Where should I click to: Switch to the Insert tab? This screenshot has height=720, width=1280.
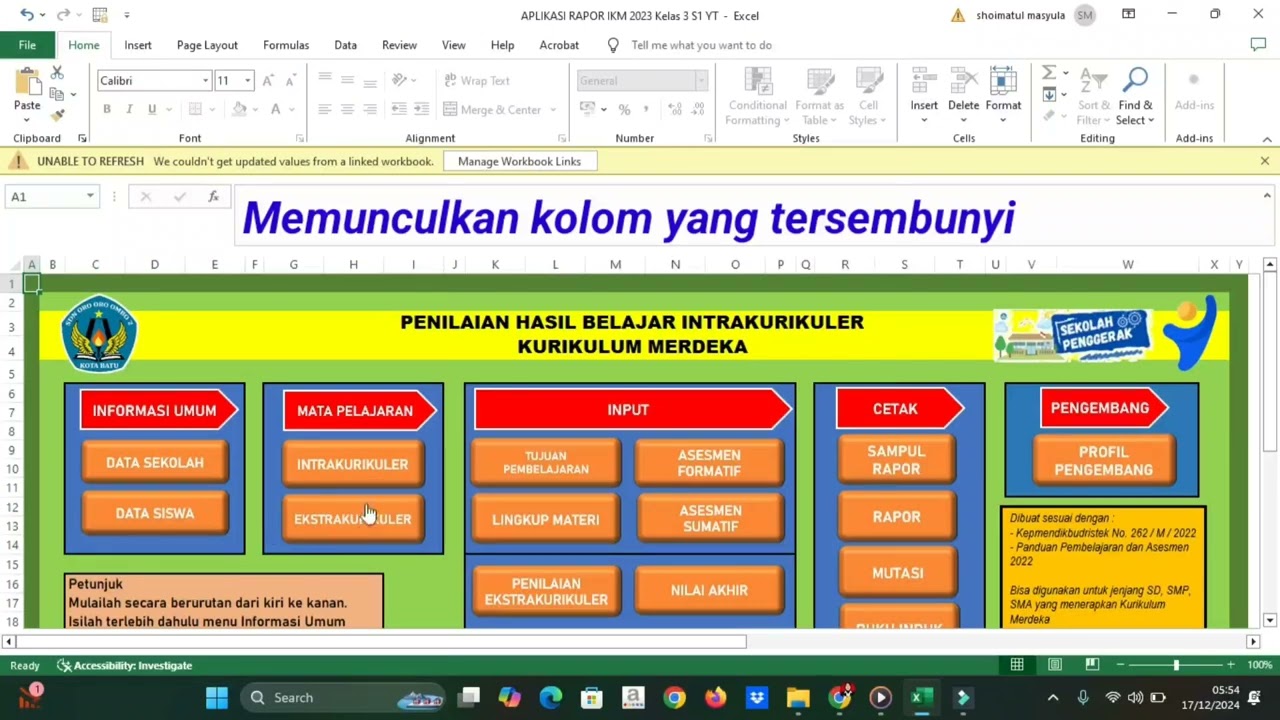138,45
